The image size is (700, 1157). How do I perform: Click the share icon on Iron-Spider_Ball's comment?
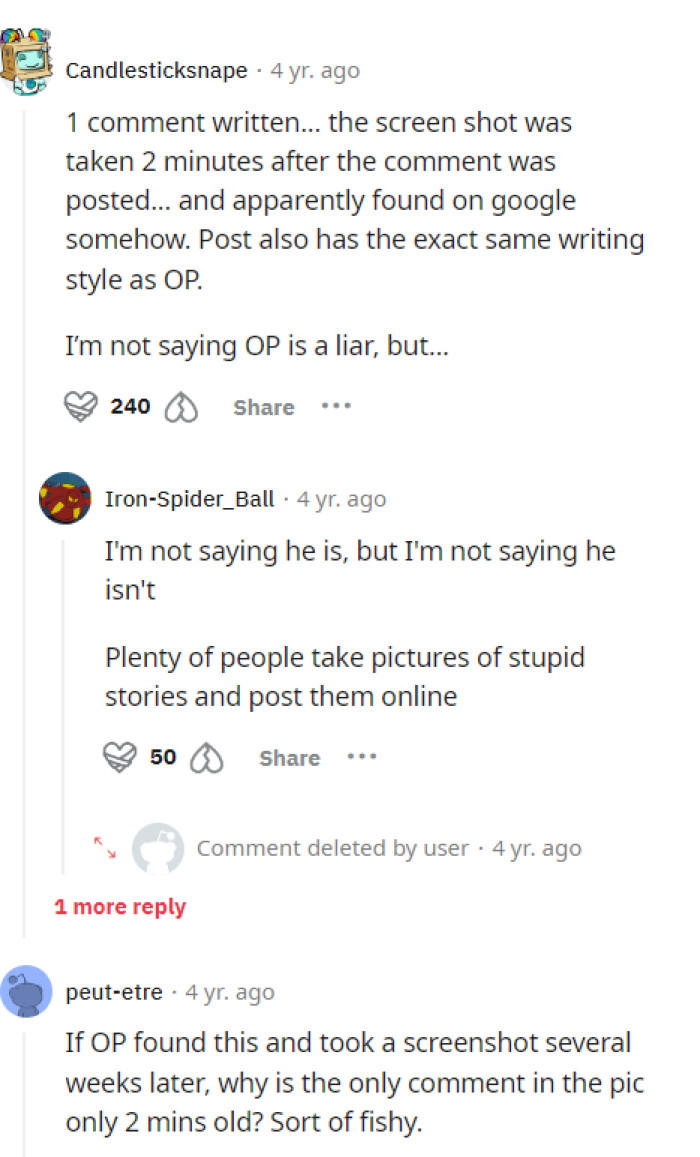[x=289, y=758]
